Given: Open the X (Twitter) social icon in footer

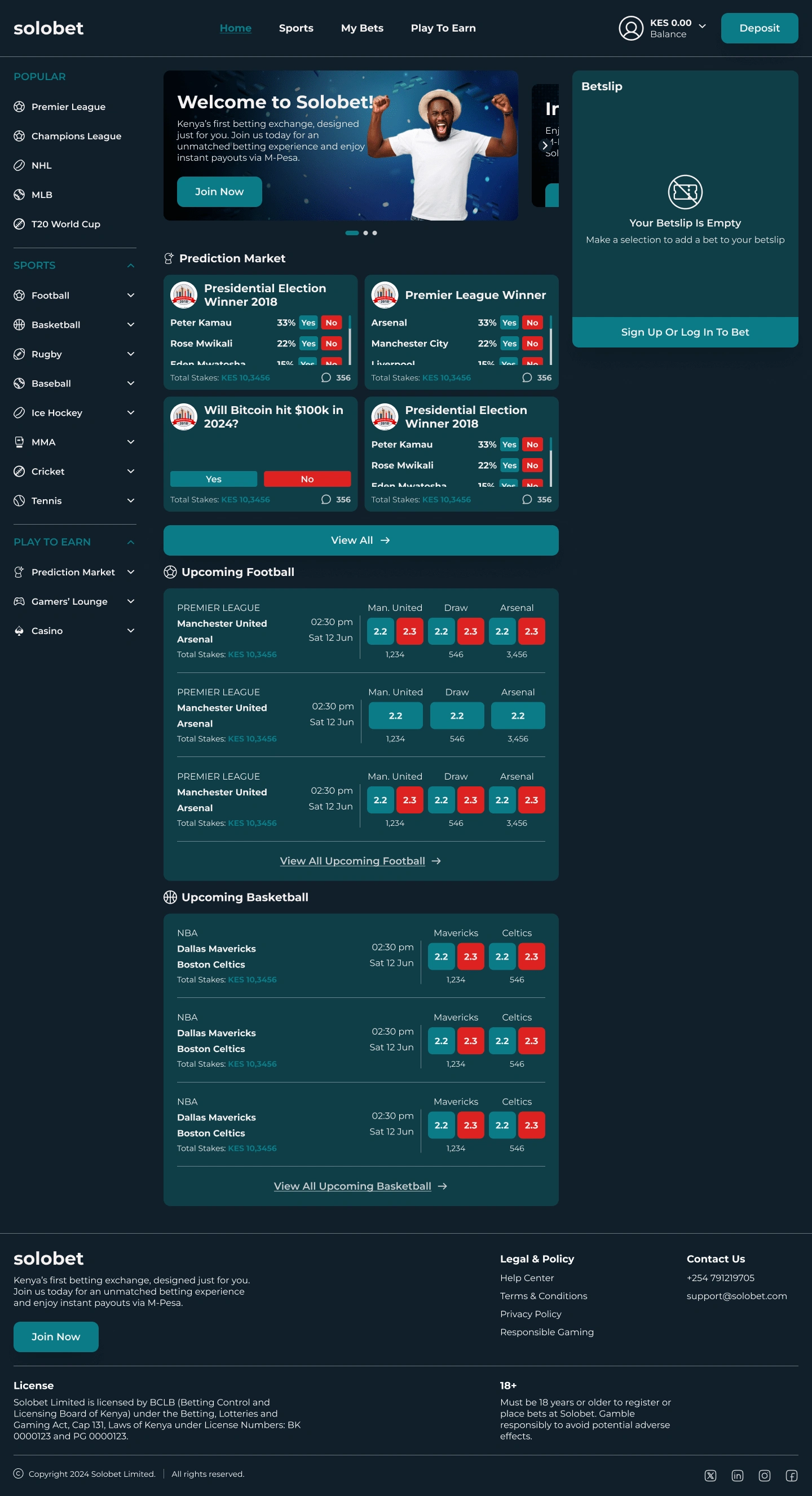Looking at the screenshot, I should point(710,1476).
